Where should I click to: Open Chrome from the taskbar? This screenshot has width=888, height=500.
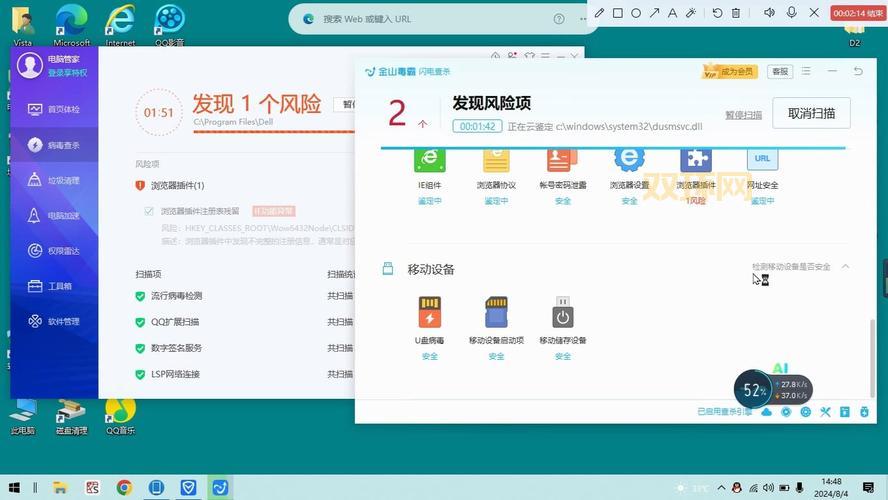click(x=124, y=488)
